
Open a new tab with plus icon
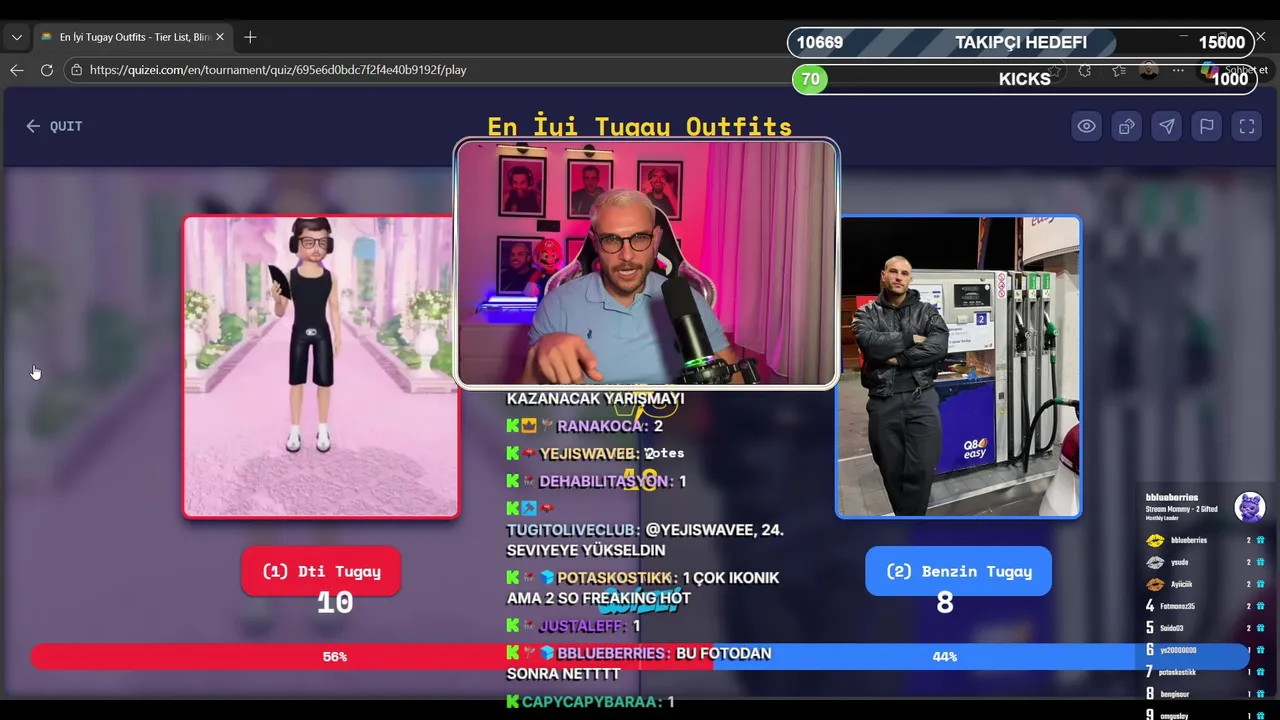250,37
